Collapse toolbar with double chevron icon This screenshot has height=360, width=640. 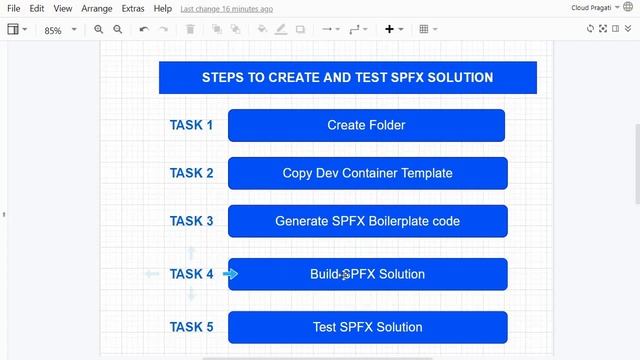(628, 29)
